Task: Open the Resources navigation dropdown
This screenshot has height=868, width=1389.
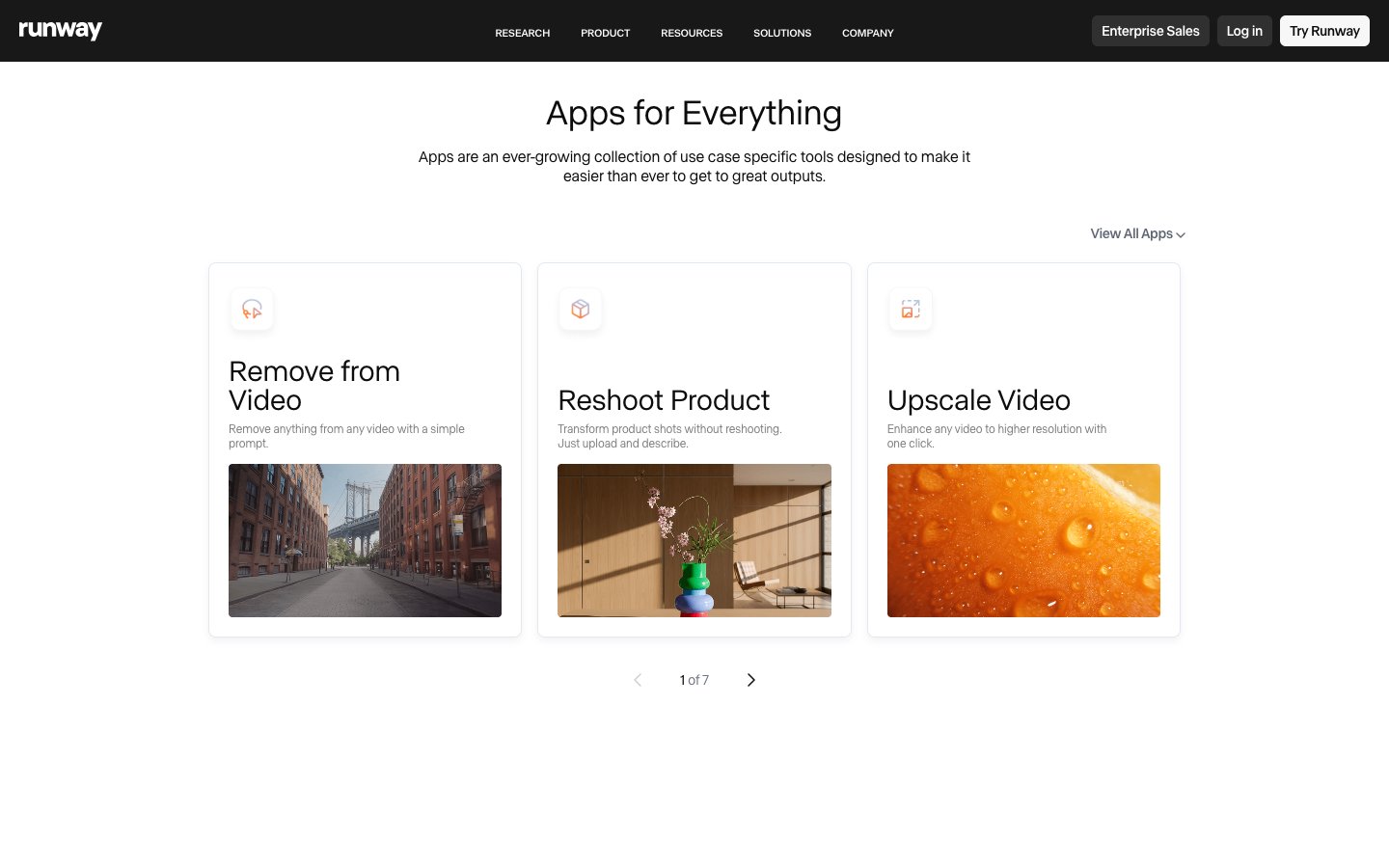Action: coord(692,33)
